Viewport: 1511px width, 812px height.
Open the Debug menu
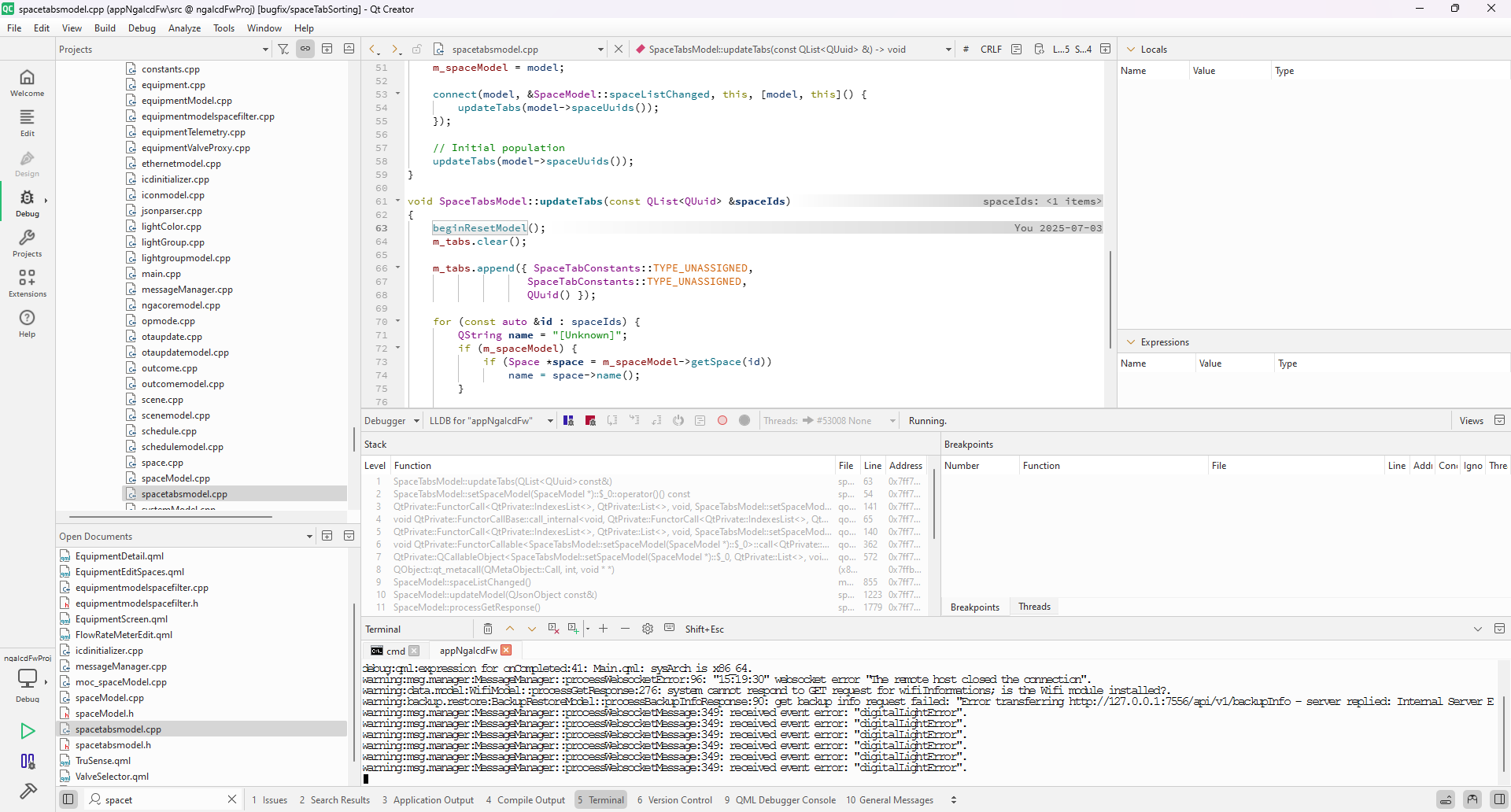point(142,28)
